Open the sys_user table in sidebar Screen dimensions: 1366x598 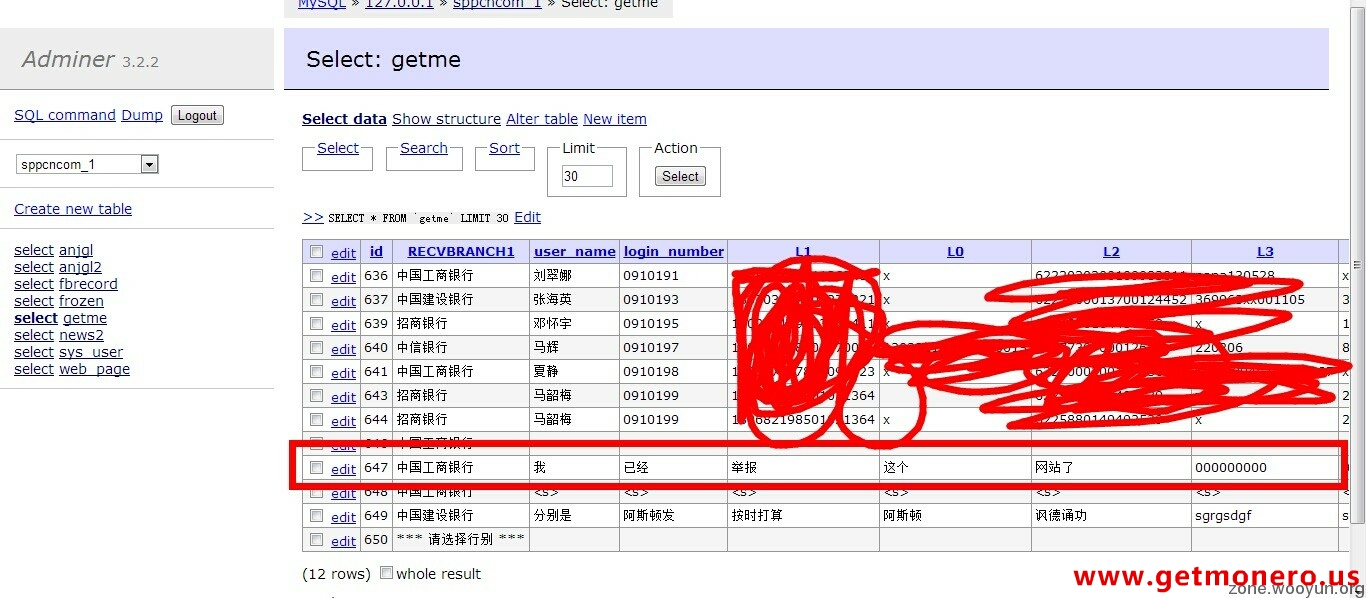point(91,352)
